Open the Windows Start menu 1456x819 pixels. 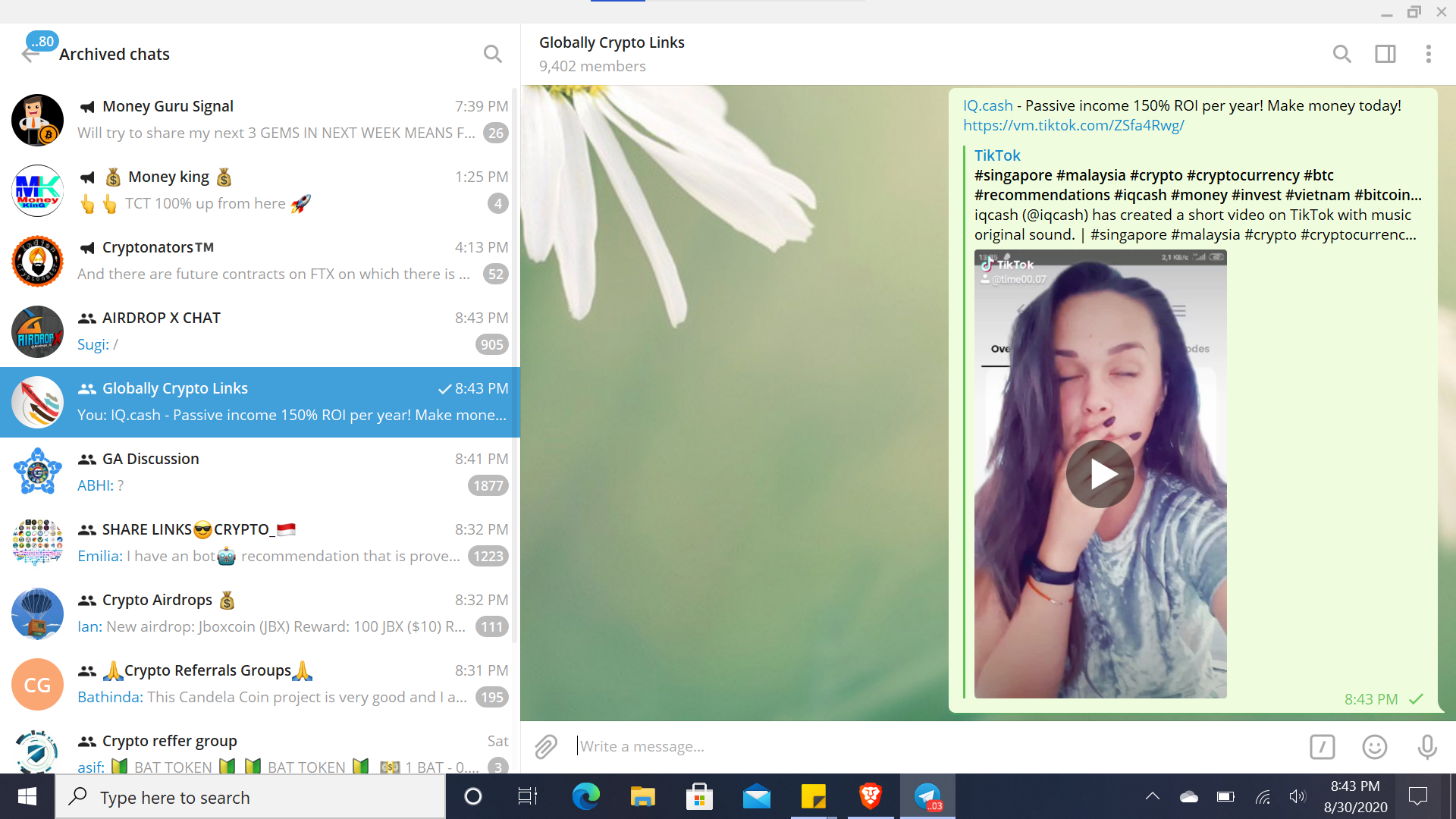pyautogui.click(x=27, y=796)
